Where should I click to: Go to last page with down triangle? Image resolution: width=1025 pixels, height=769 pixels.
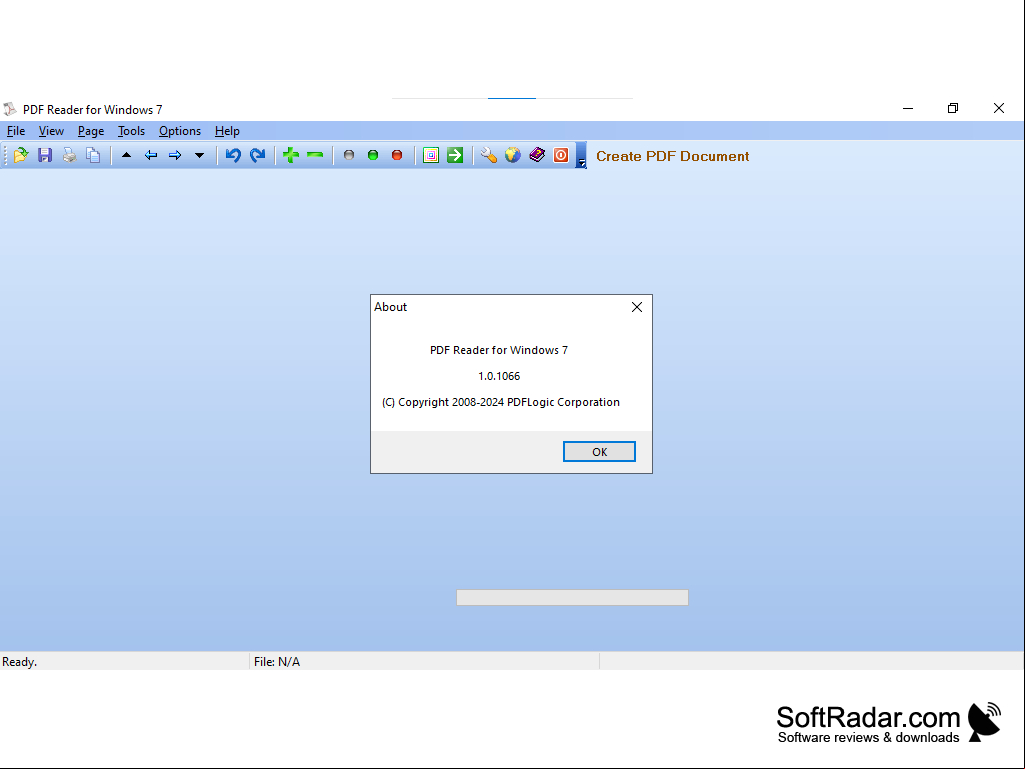[x=199, y=156]
